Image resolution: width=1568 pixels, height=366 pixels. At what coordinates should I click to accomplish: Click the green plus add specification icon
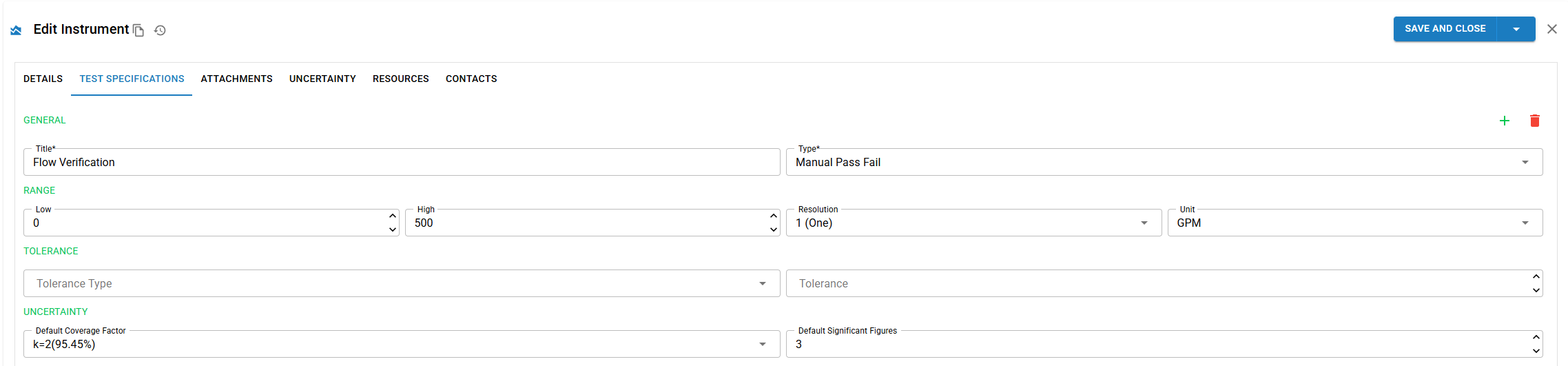1505,121
